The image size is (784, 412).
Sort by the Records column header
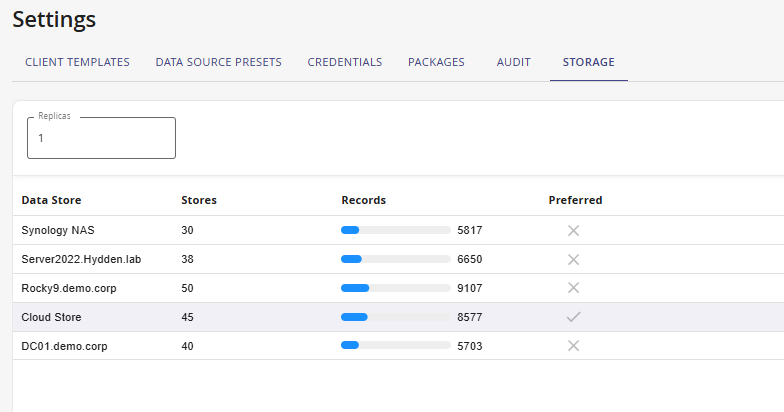[363, 200]
